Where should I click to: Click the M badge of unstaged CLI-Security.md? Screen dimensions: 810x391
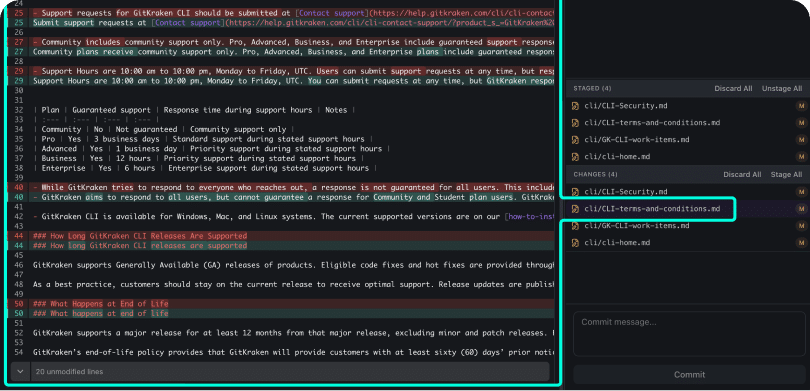coord(801,192)
